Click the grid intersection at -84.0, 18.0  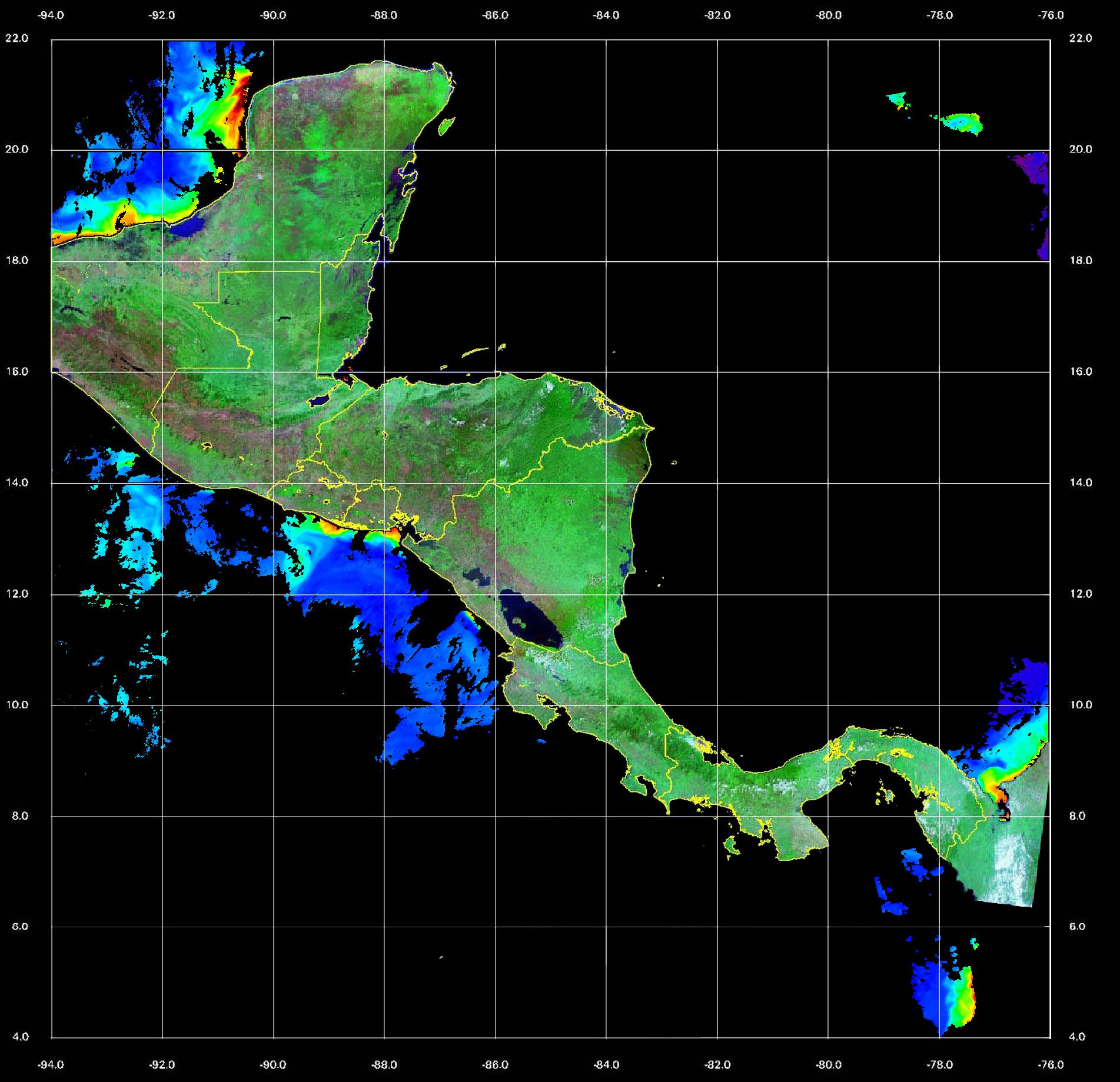[606, 261]
